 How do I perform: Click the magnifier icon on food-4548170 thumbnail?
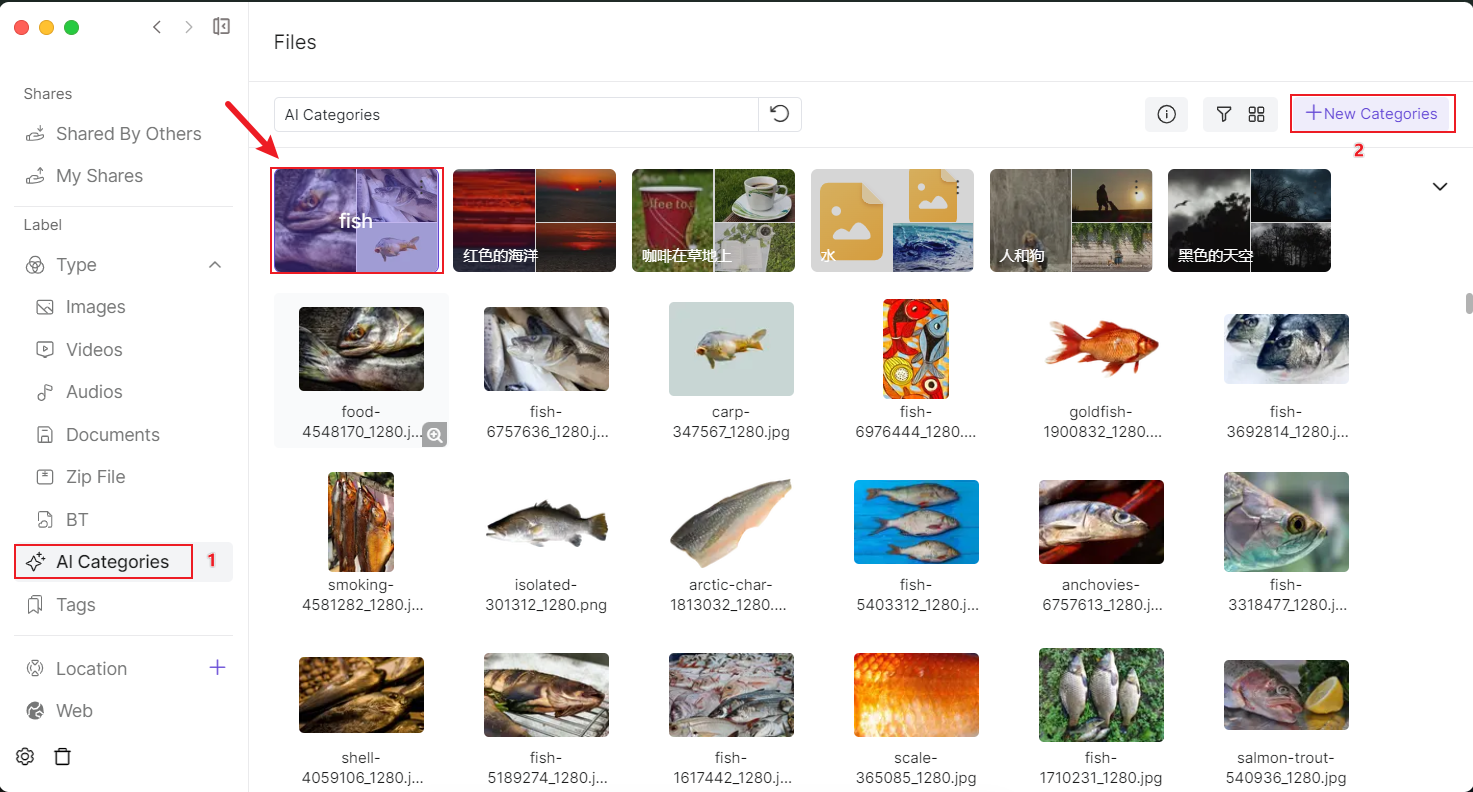(x=434, y=434)
